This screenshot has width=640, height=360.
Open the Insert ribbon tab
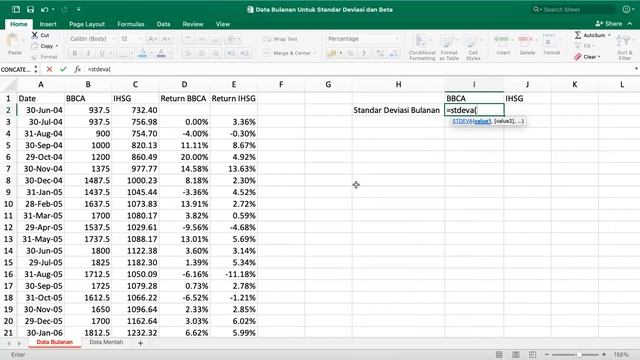tap(48, 24)
